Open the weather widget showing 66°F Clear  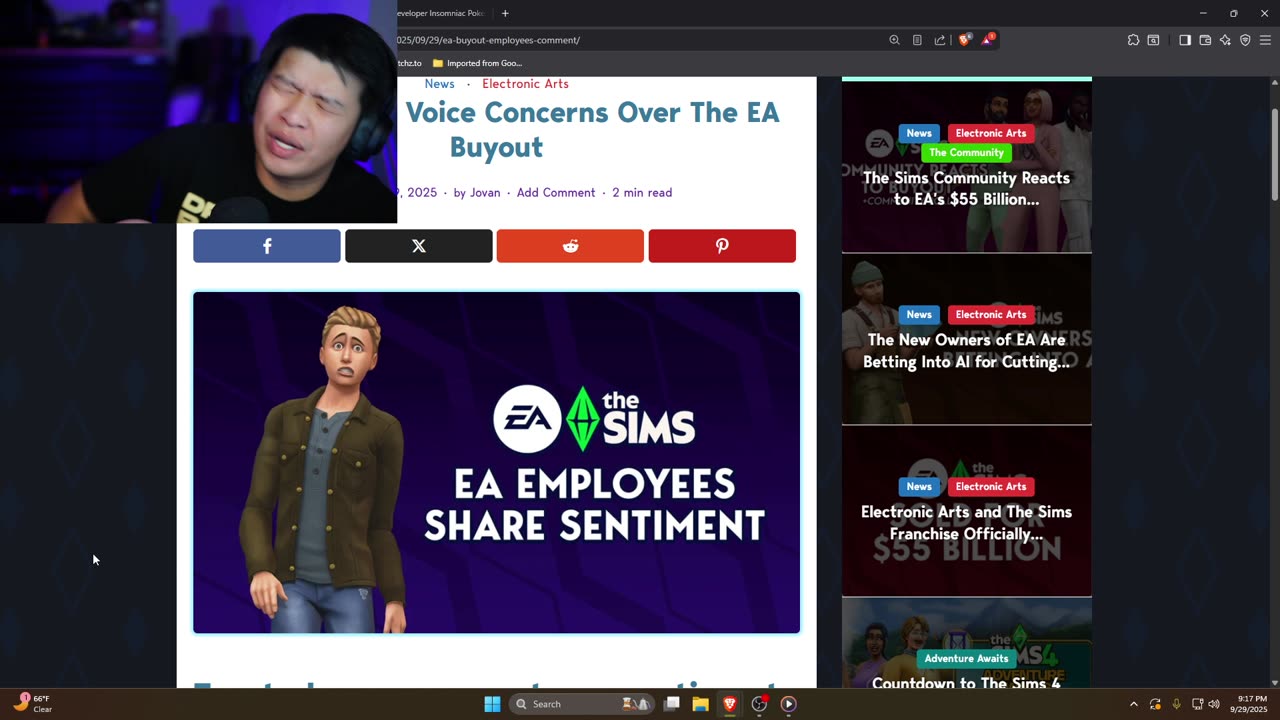coord(32,704)
